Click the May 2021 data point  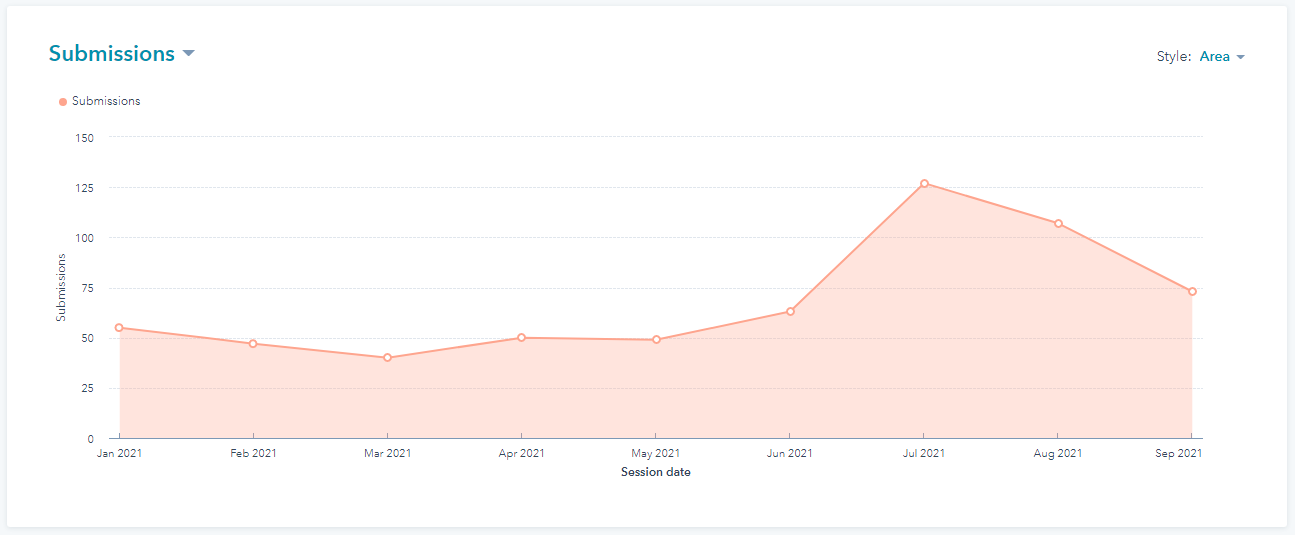656,340
